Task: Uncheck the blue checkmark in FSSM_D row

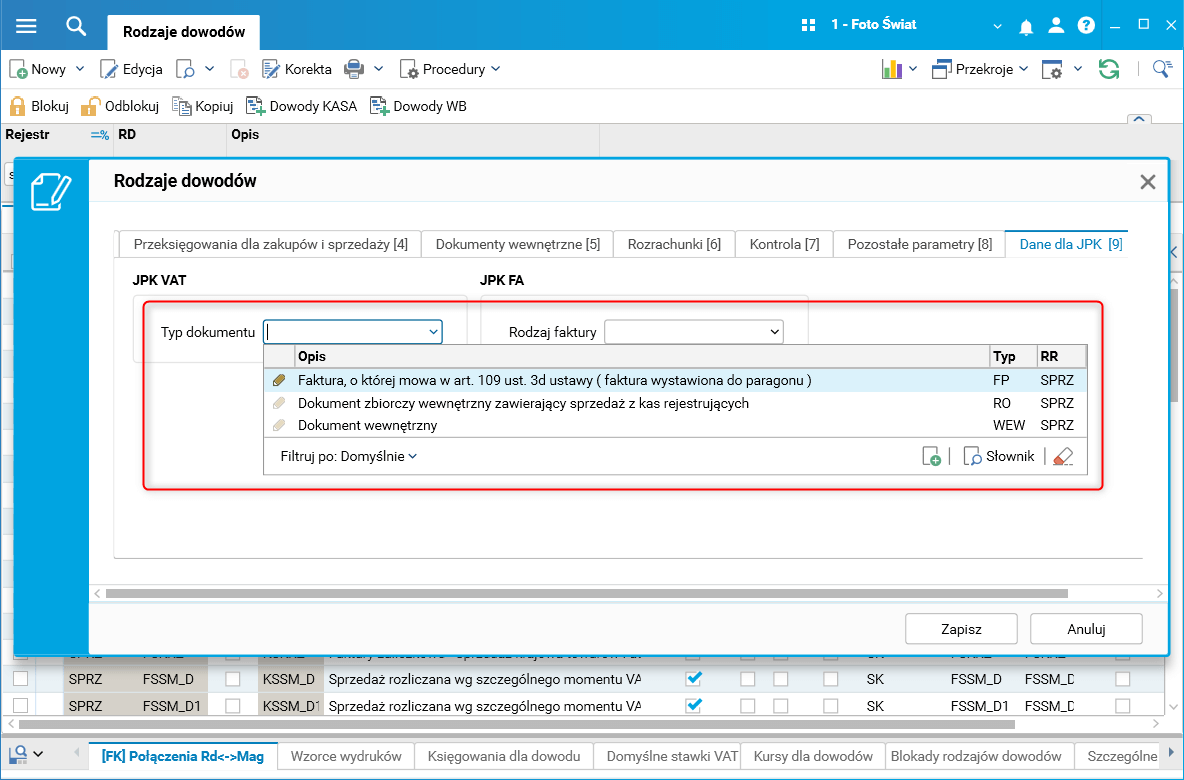Action: tap(693, 678)
